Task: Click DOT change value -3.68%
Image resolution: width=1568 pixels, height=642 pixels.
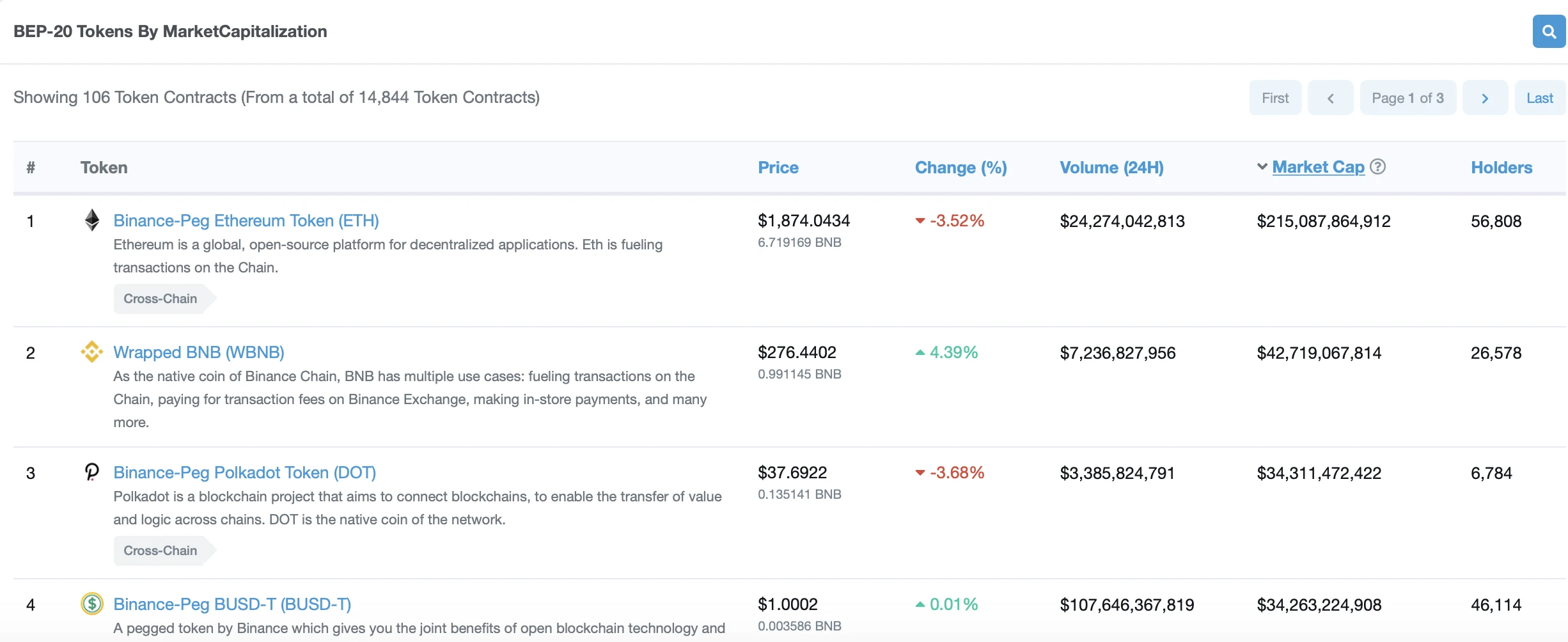Action: coord(957,473)
